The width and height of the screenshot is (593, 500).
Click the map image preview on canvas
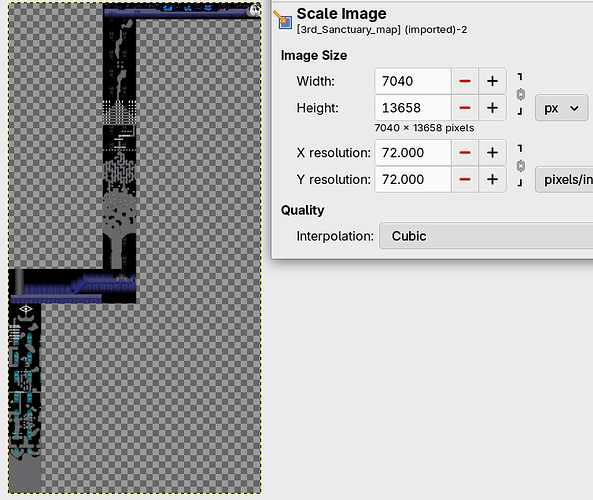pyautogui.click(x=134, y=248)
